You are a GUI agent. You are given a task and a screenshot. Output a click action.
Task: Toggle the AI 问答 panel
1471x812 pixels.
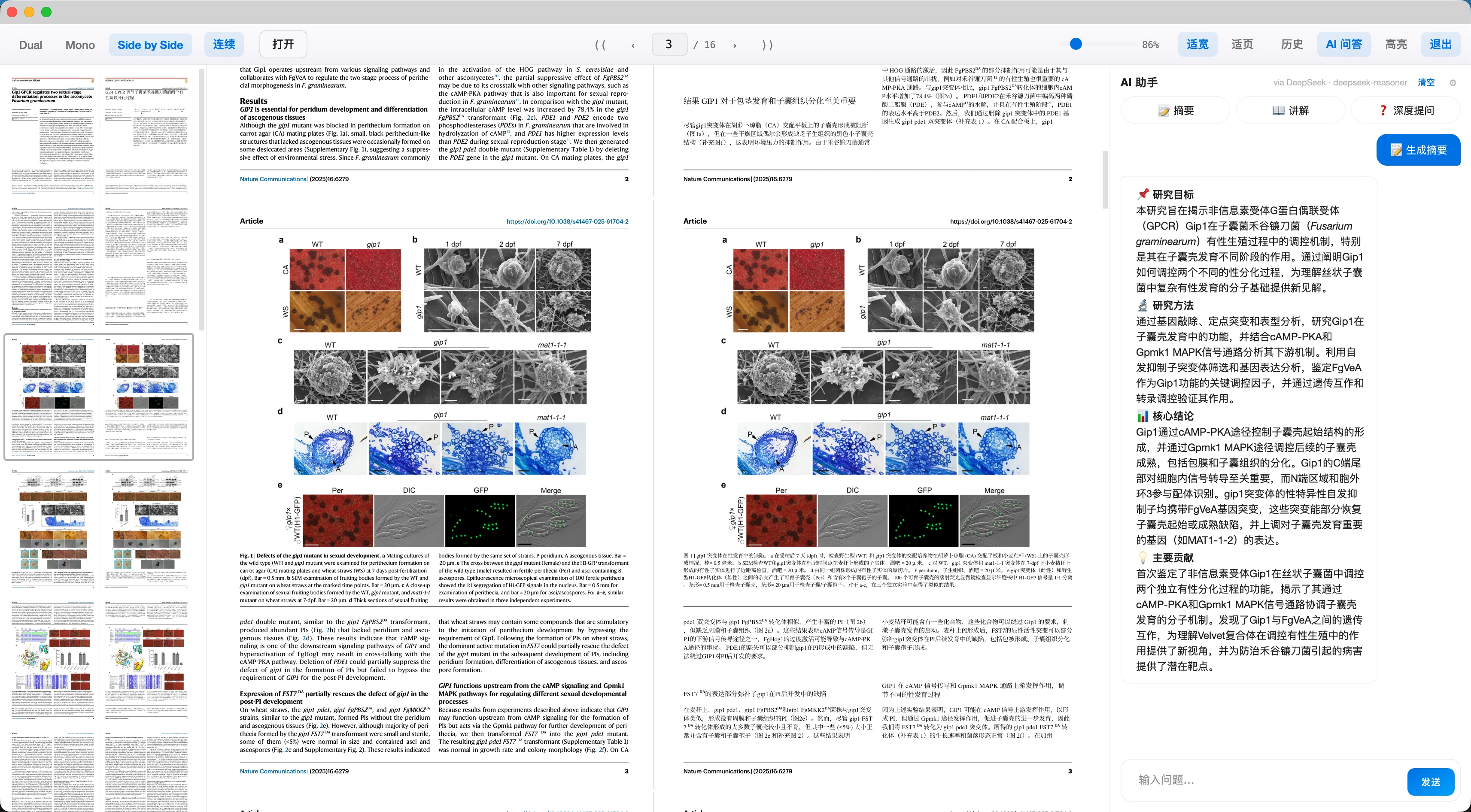click(1344, 44)
